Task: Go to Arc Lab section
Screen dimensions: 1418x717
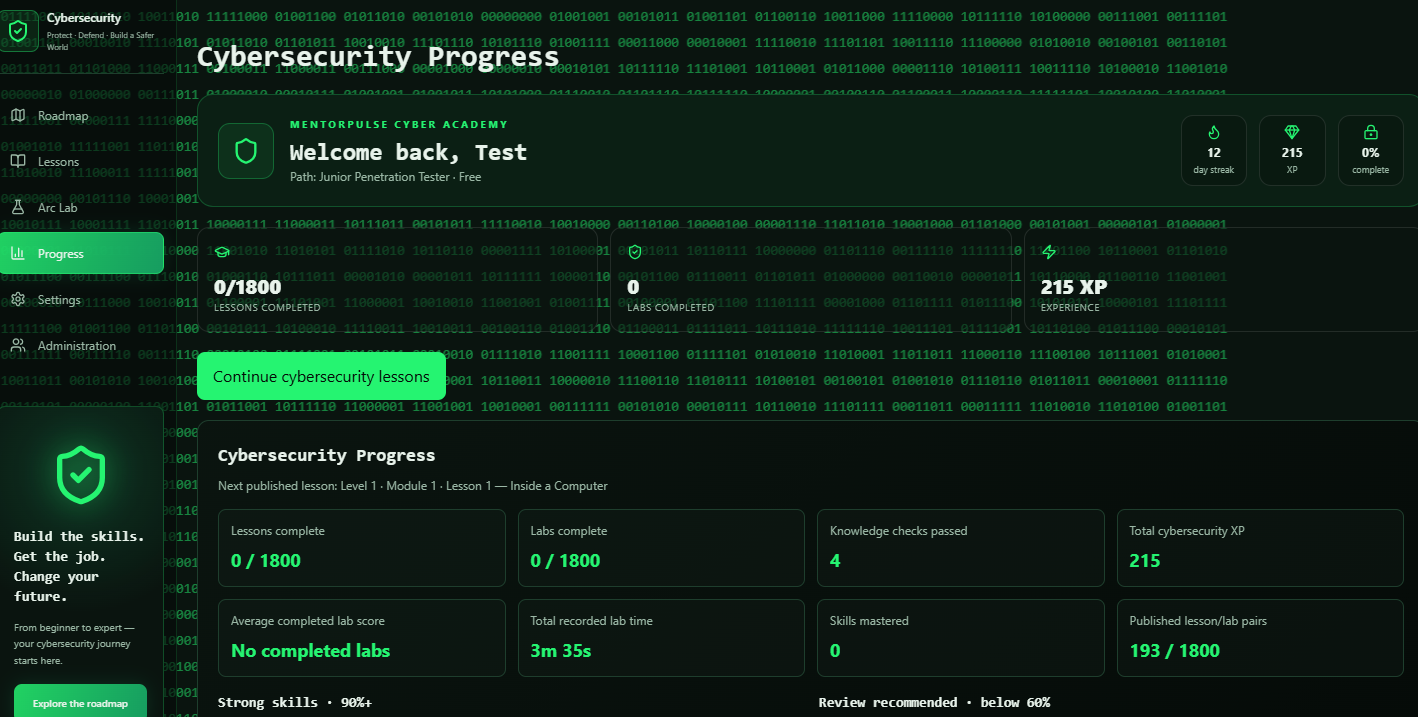Action: 82,208
